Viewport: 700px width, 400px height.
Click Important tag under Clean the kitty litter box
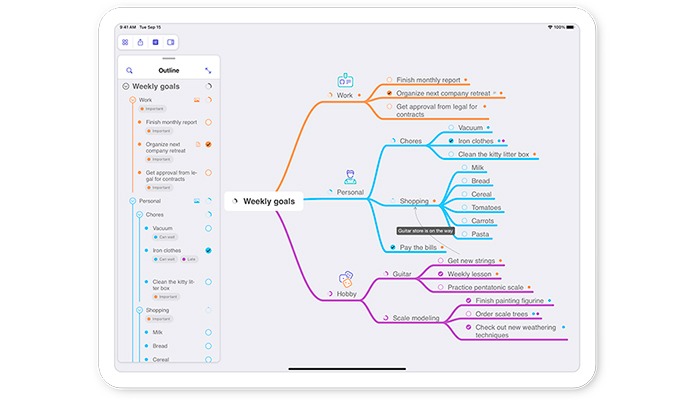tap(166, 297)
